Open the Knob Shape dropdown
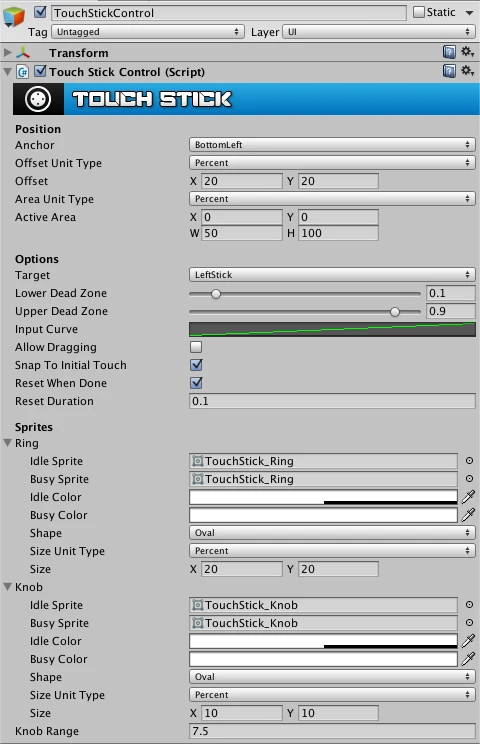The image size is (480, 744). point(332,677)
